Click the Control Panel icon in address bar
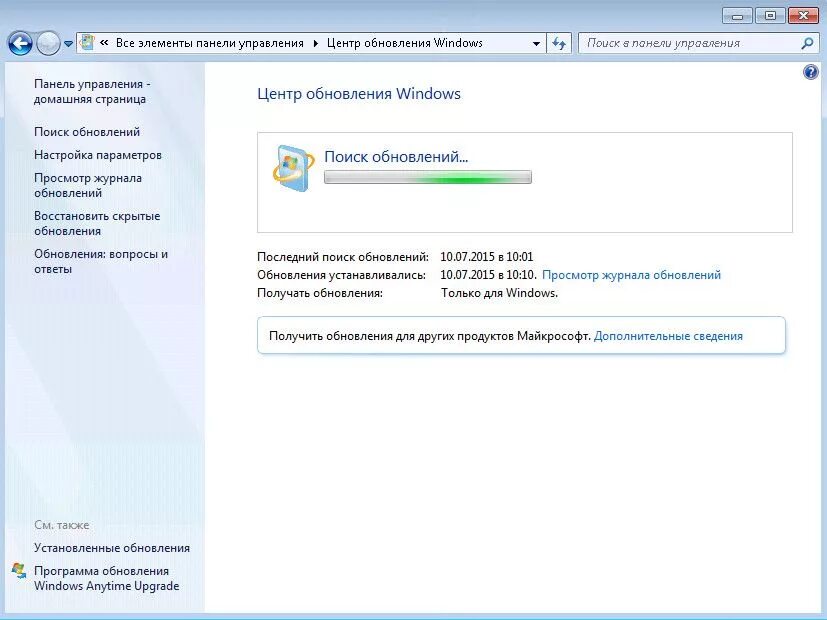The image size is (827, 620). [88, 43]
